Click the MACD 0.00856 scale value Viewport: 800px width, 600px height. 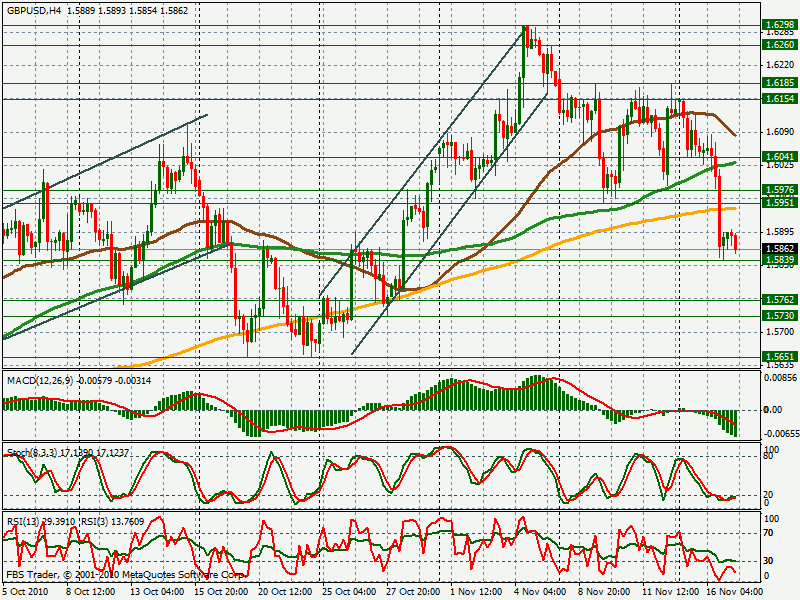(781, 378)
